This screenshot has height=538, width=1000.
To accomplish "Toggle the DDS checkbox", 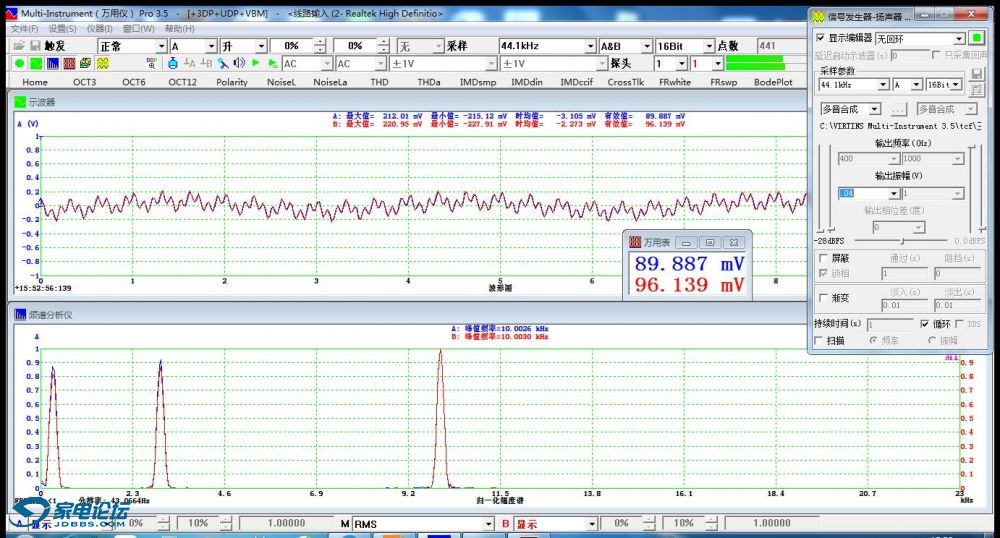I will tap(959, 324).
